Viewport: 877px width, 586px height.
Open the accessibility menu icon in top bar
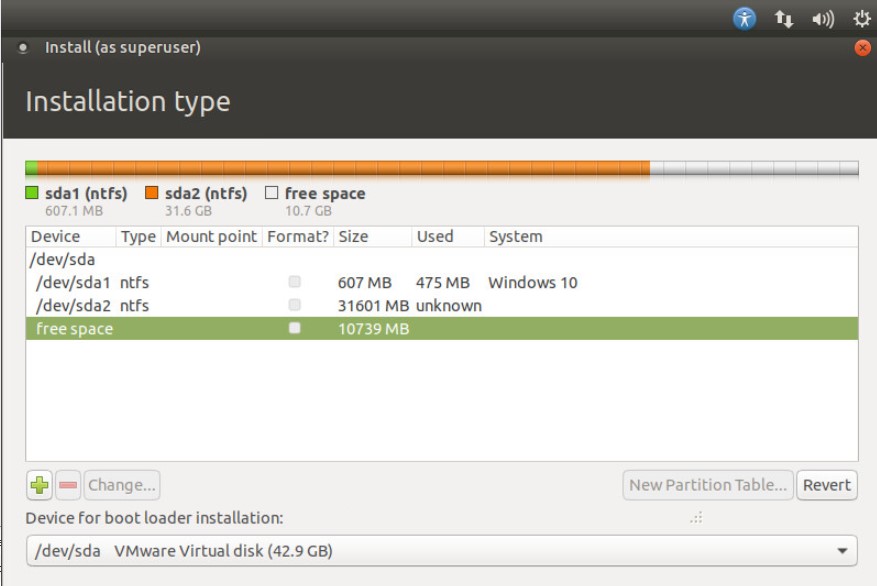click(x=744, y=18)
